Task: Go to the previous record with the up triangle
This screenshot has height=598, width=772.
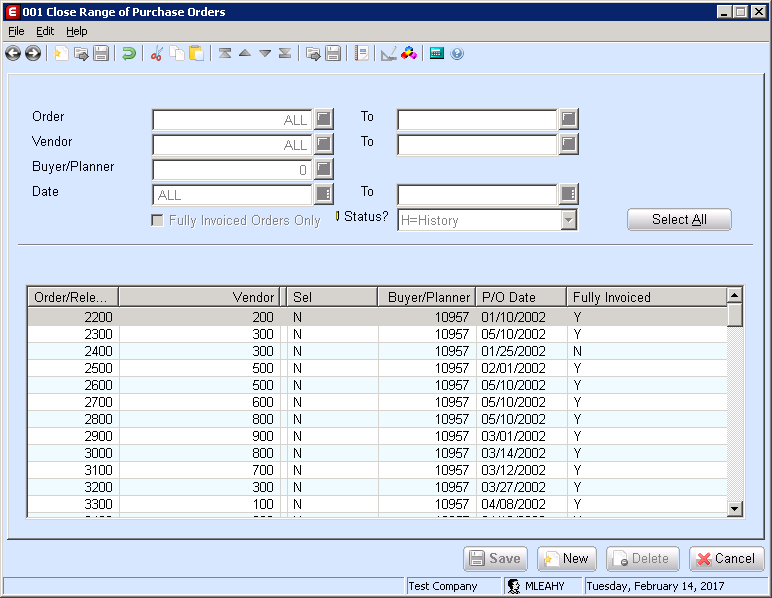Action: [245, 53]
